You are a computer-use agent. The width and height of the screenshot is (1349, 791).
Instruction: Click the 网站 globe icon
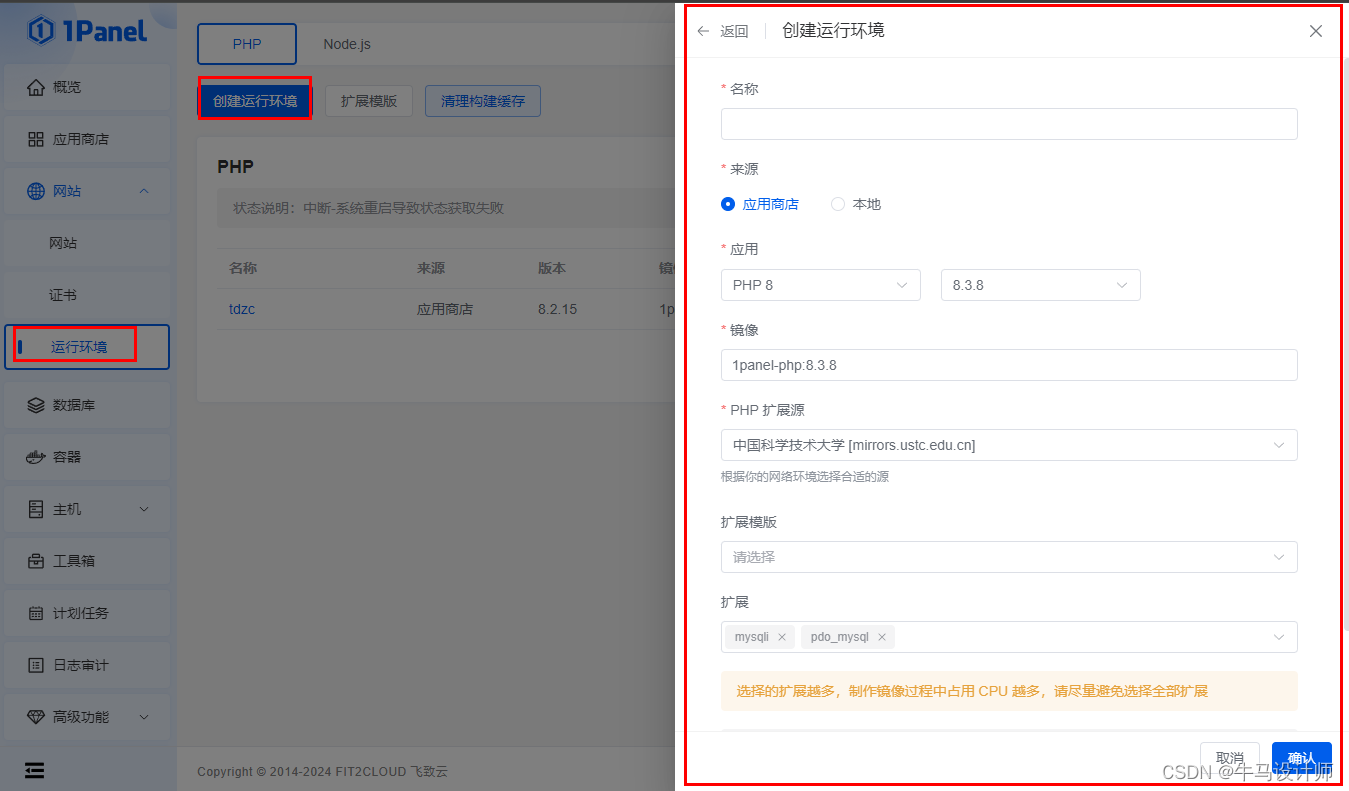36,191
